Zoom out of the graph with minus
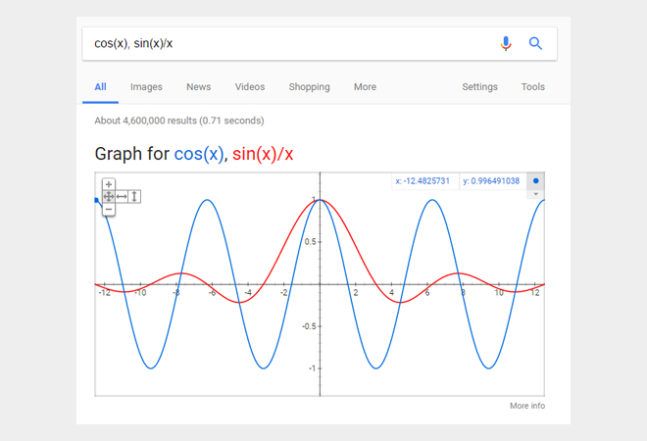 coord(109,209)
